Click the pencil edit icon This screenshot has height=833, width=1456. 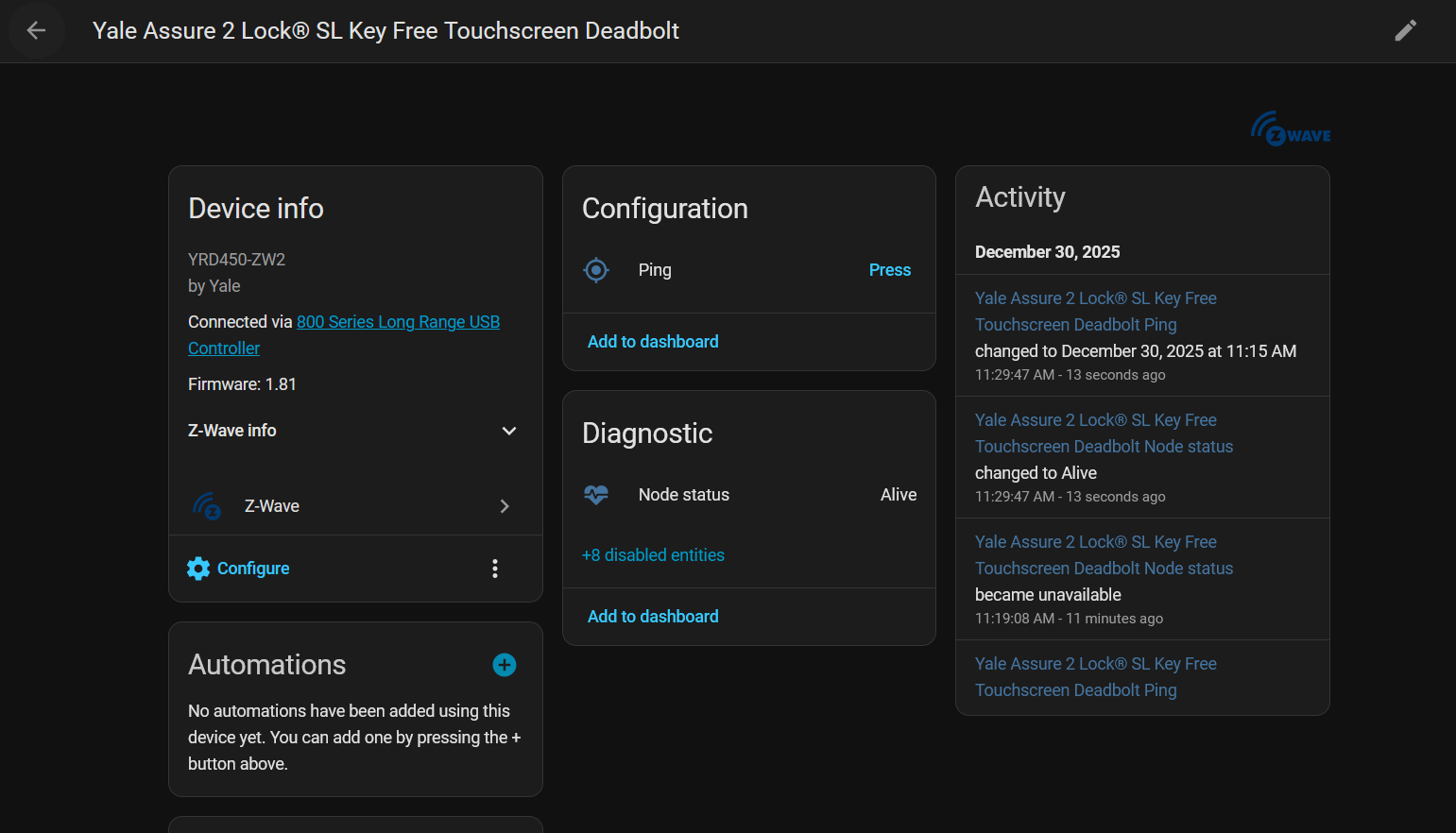tap(1405, 31)
